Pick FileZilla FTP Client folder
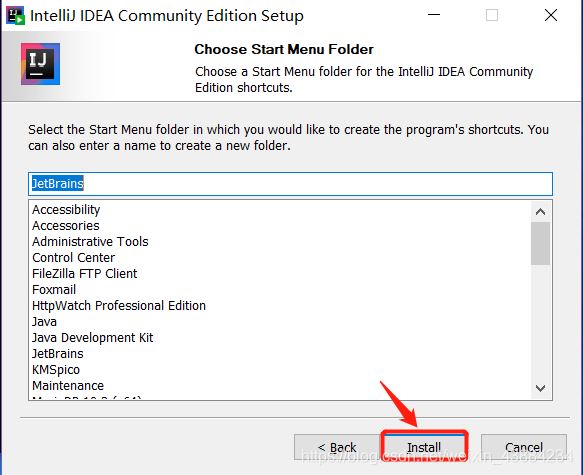 [x=85, y=274]
